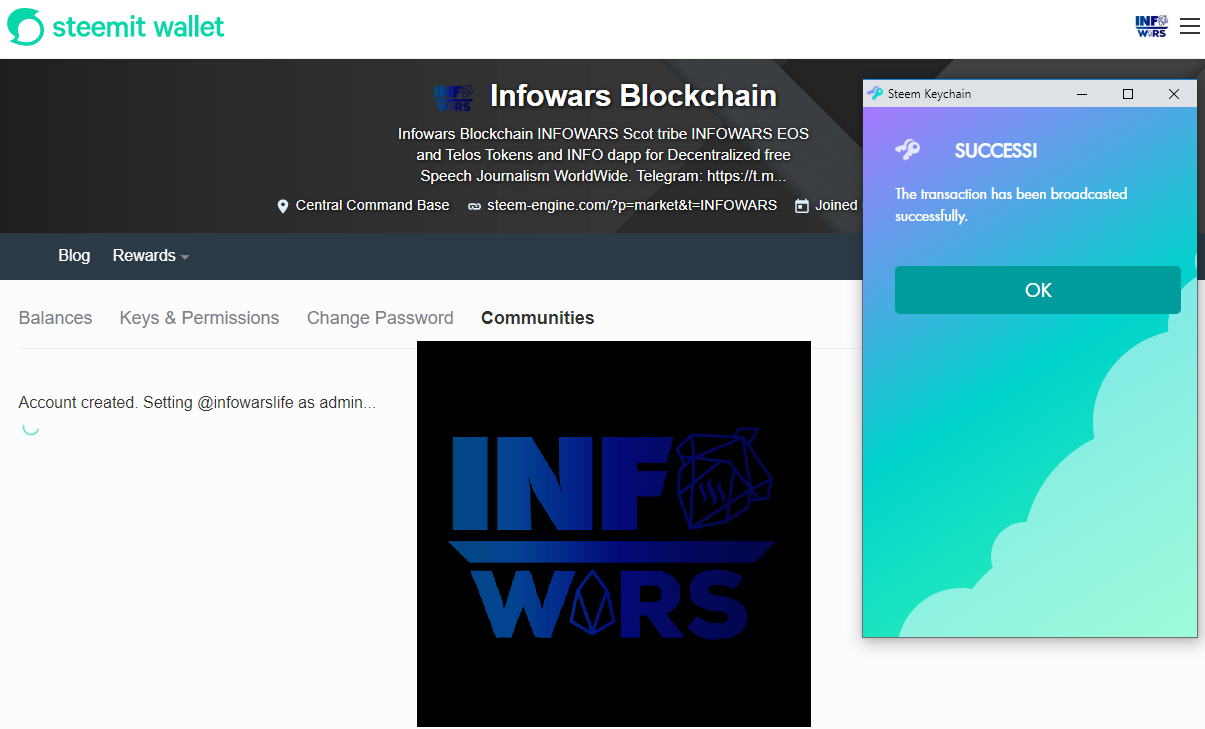
Task: Click the calendar icon next to Joined
Action: pyautogui.click(x=801, y=205)
